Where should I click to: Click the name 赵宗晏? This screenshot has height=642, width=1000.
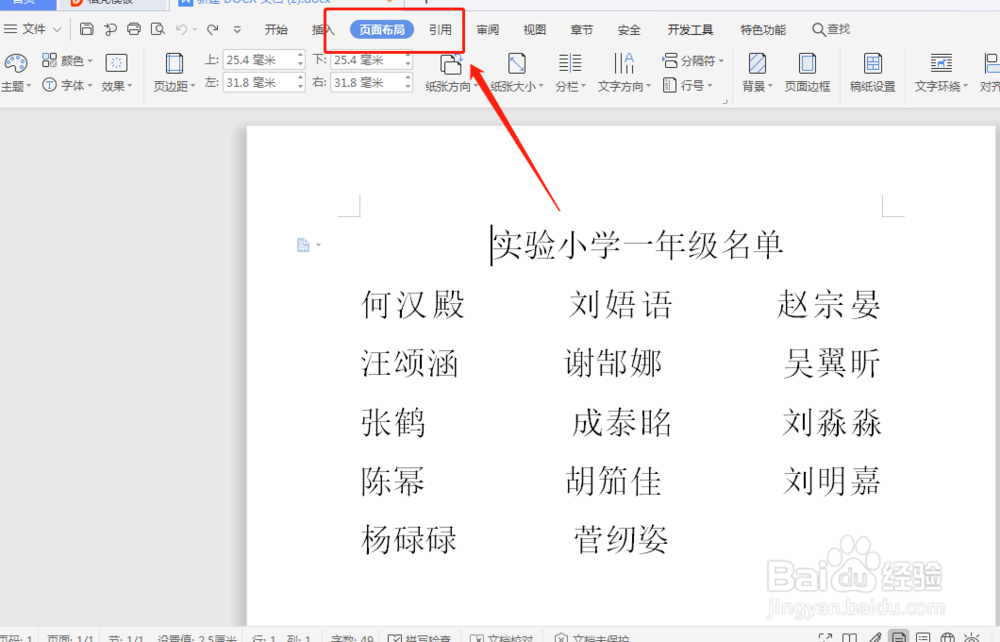pyautogui.click(x=828, y=304)
